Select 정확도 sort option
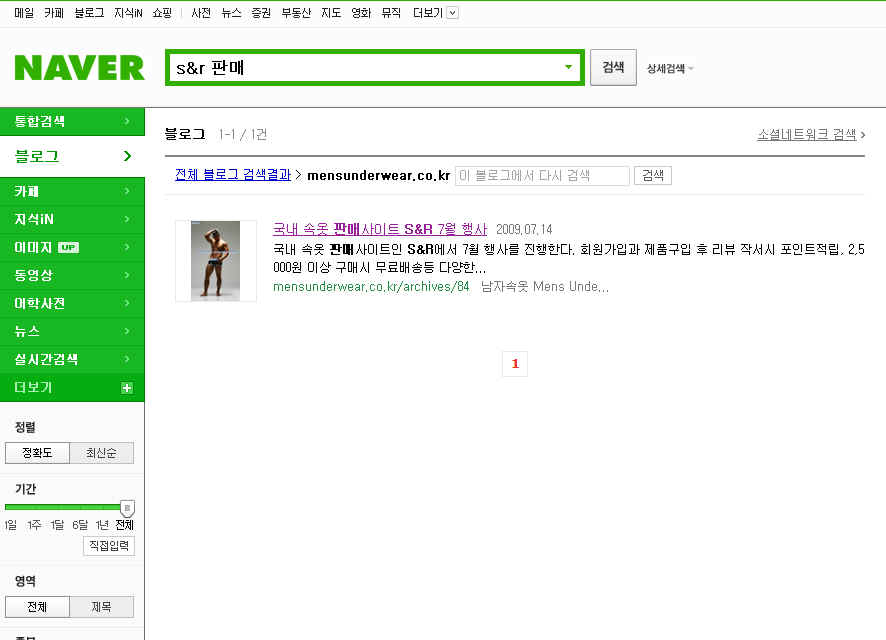The width and height of the screenshot is (886, 640). point(37,453)
